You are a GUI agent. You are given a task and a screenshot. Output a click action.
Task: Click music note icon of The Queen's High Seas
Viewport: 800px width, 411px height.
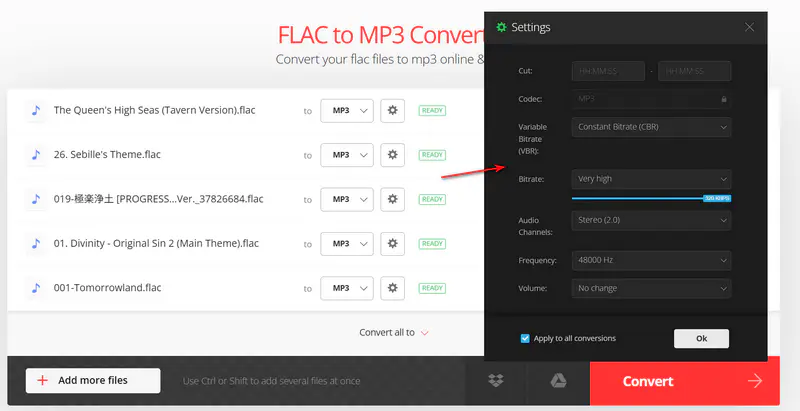(x=36, y=111)
